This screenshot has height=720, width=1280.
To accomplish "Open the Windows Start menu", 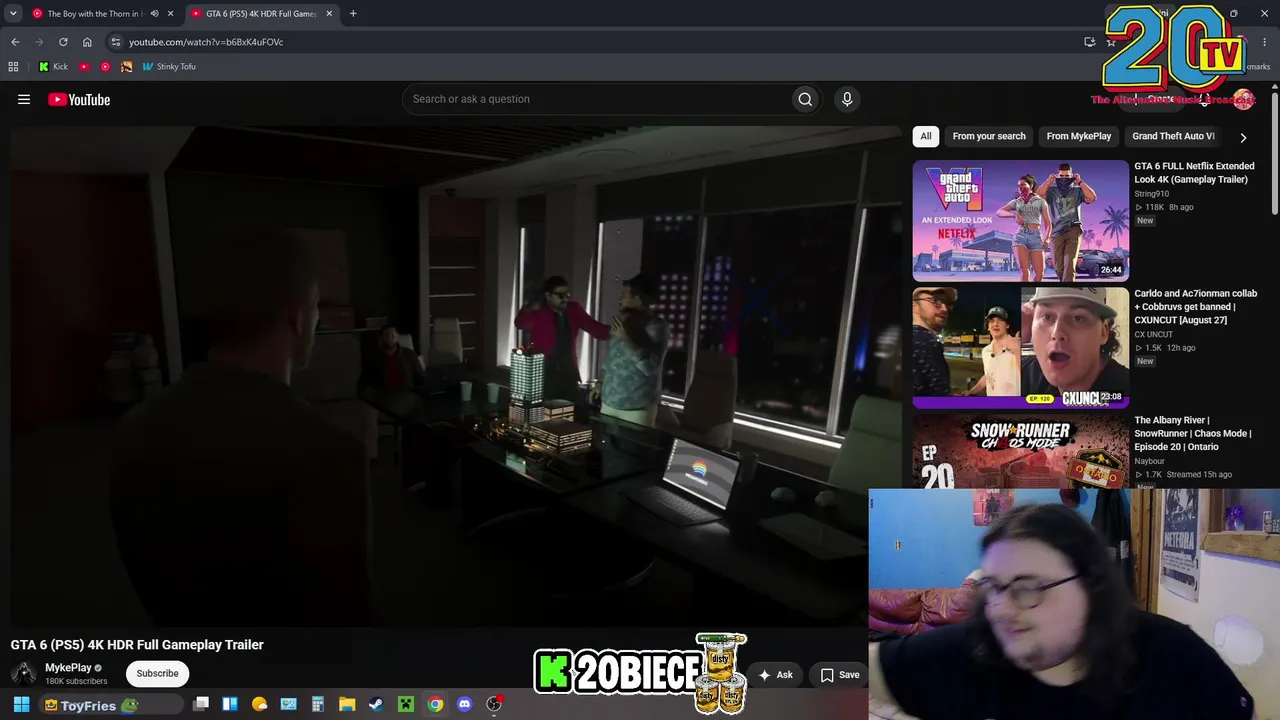I will coord(21,705).
